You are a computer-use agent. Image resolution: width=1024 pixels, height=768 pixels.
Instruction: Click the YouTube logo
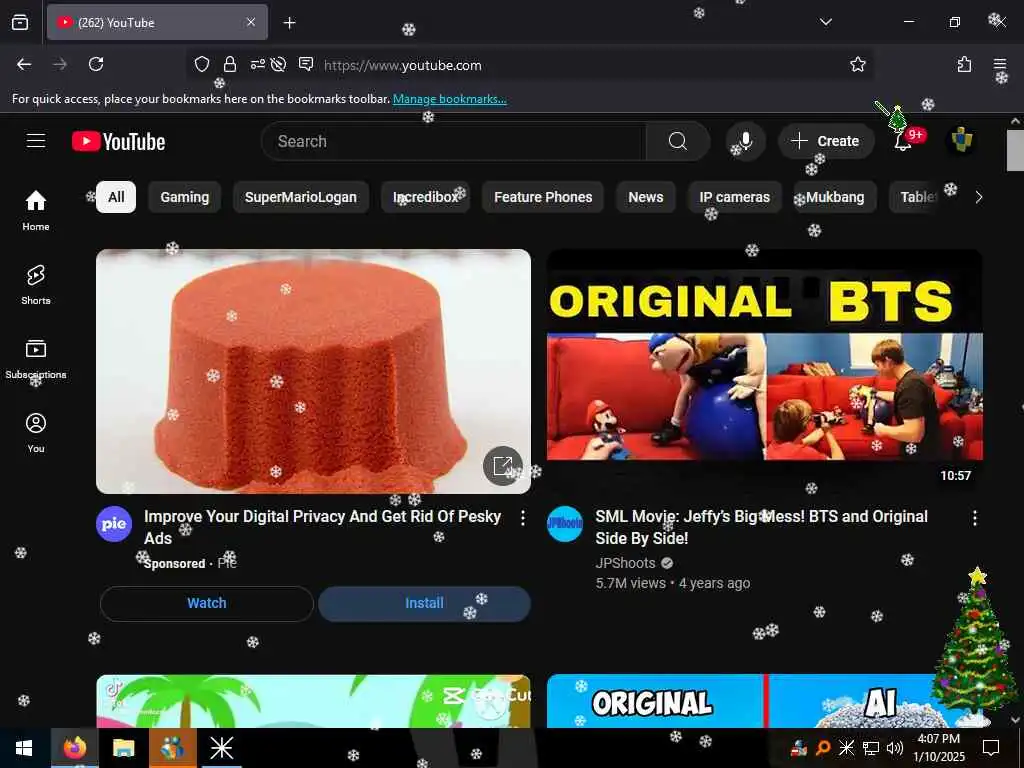coord(118,141)
